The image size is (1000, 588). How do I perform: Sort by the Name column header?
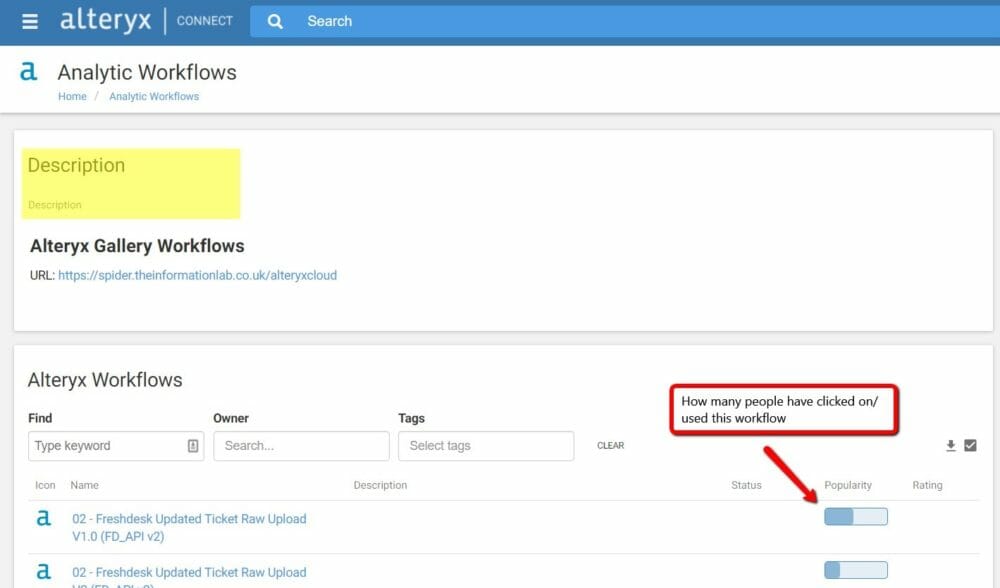[x=84, y=485]
